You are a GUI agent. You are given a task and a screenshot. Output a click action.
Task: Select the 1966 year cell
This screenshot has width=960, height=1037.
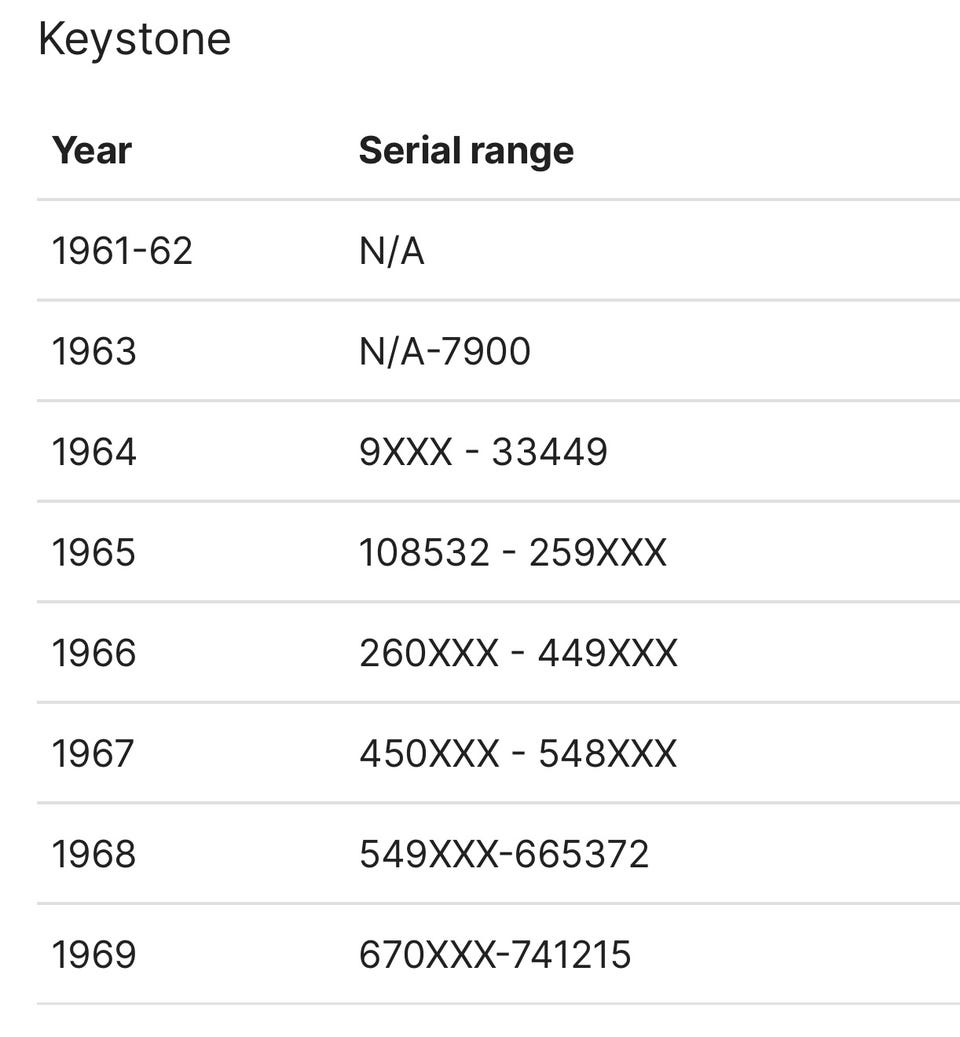tap(94, 653)
